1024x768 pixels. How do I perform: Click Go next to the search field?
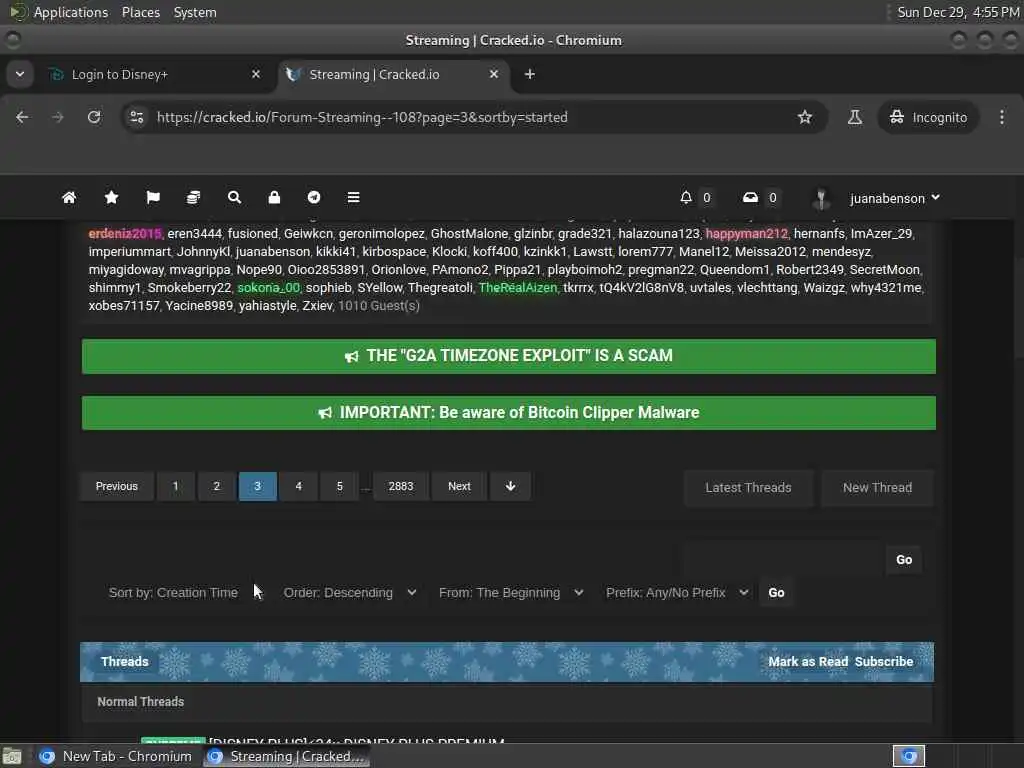(x=904, y=560)
